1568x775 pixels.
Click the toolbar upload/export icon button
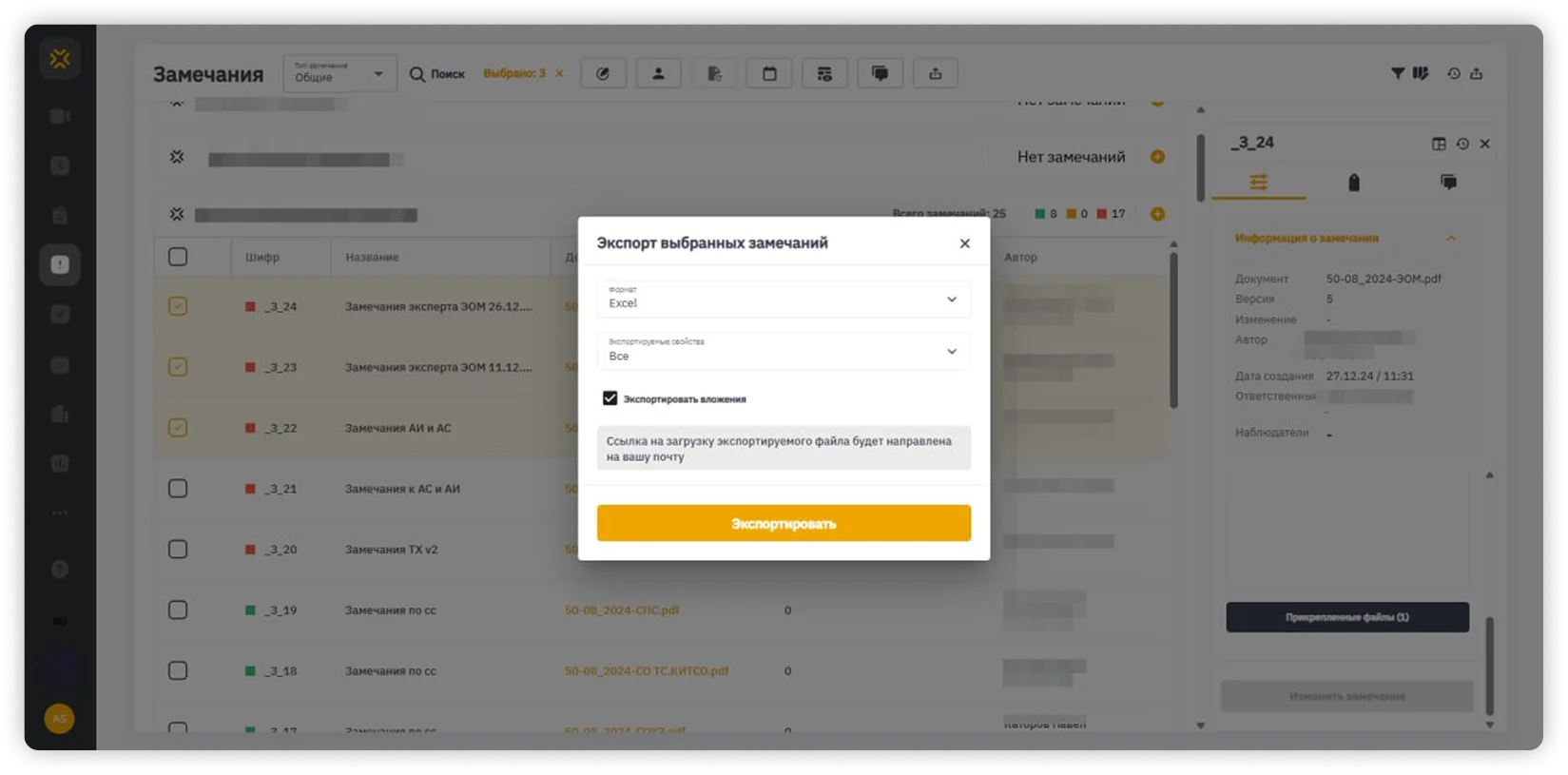(x=935, y=73)
